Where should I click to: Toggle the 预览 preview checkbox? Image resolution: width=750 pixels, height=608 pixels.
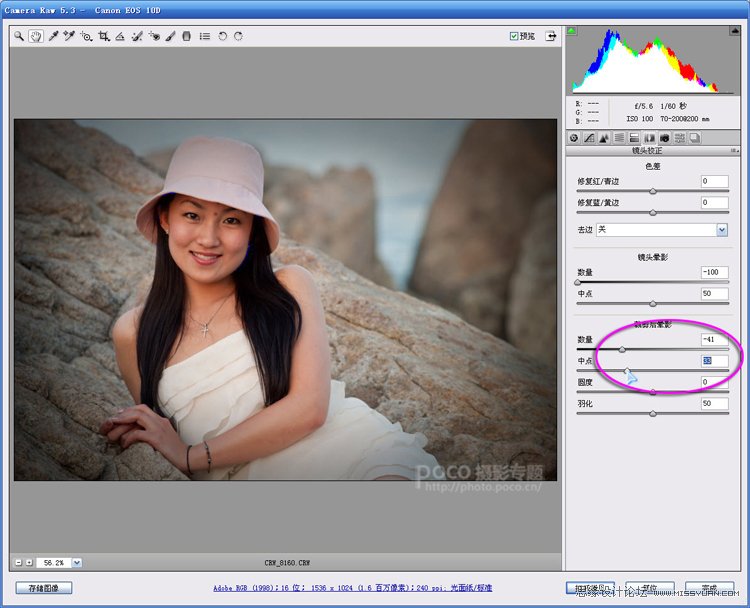click(x=514, y=36)
